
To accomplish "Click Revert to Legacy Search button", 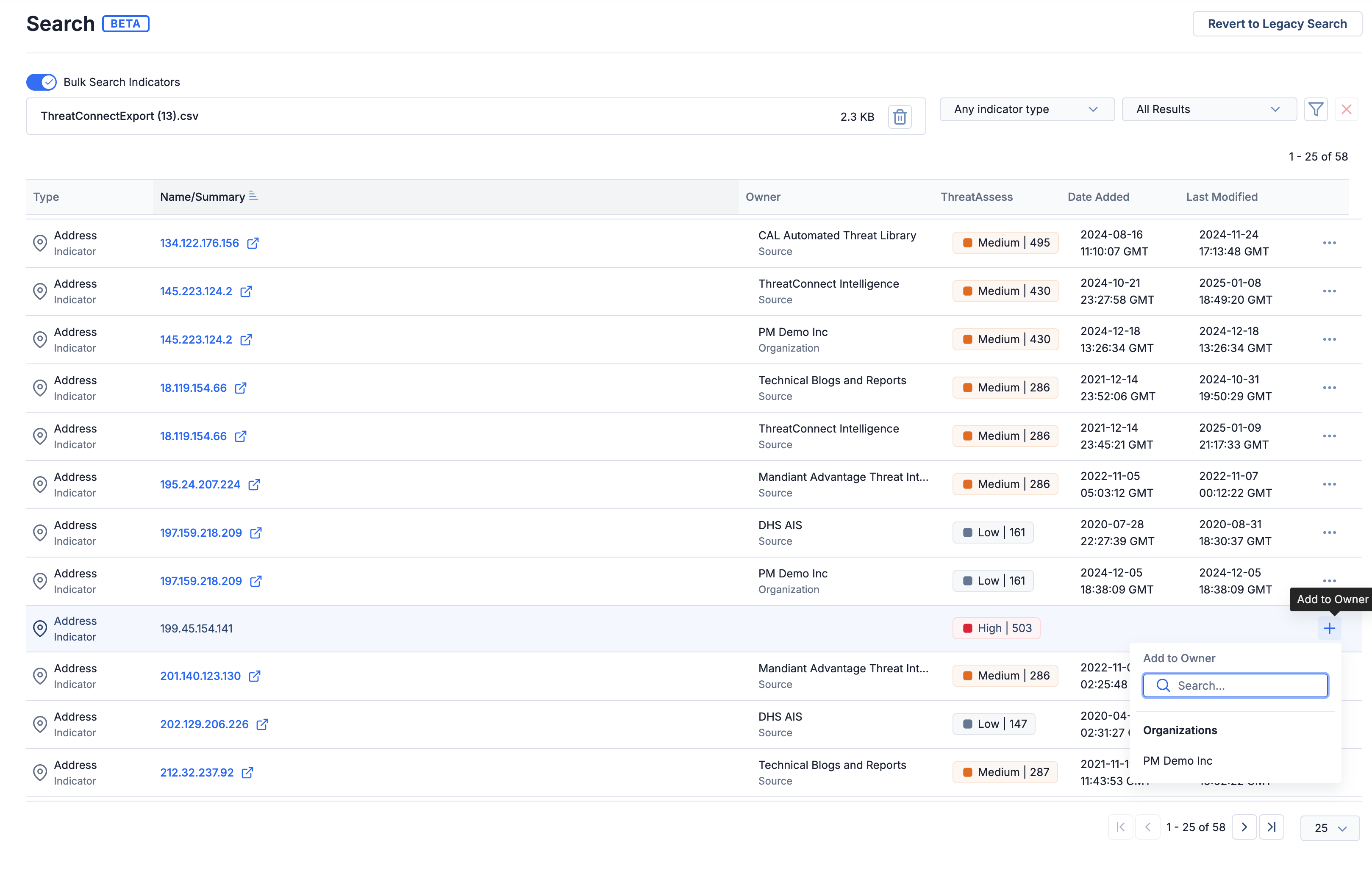I will point(1278,23).
